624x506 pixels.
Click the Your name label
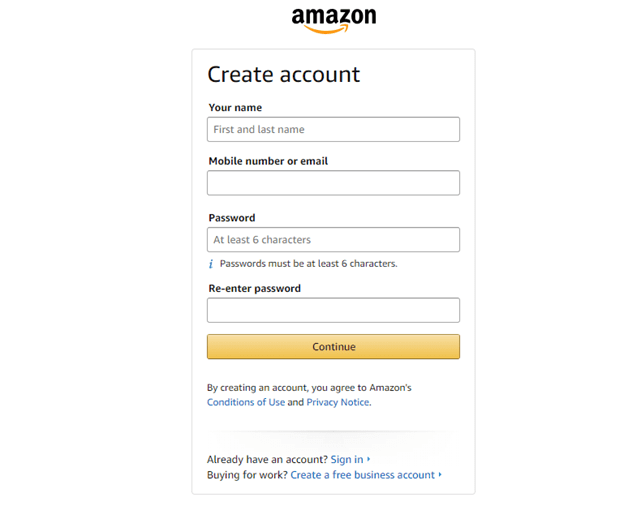coord(235,108)
